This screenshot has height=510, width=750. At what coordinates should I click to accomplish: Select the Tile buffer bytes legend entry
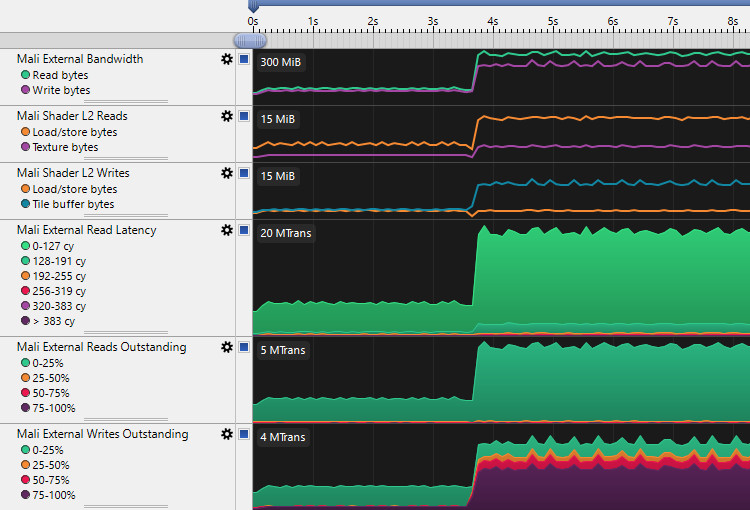pyautogui.click(x=73, y=204)
